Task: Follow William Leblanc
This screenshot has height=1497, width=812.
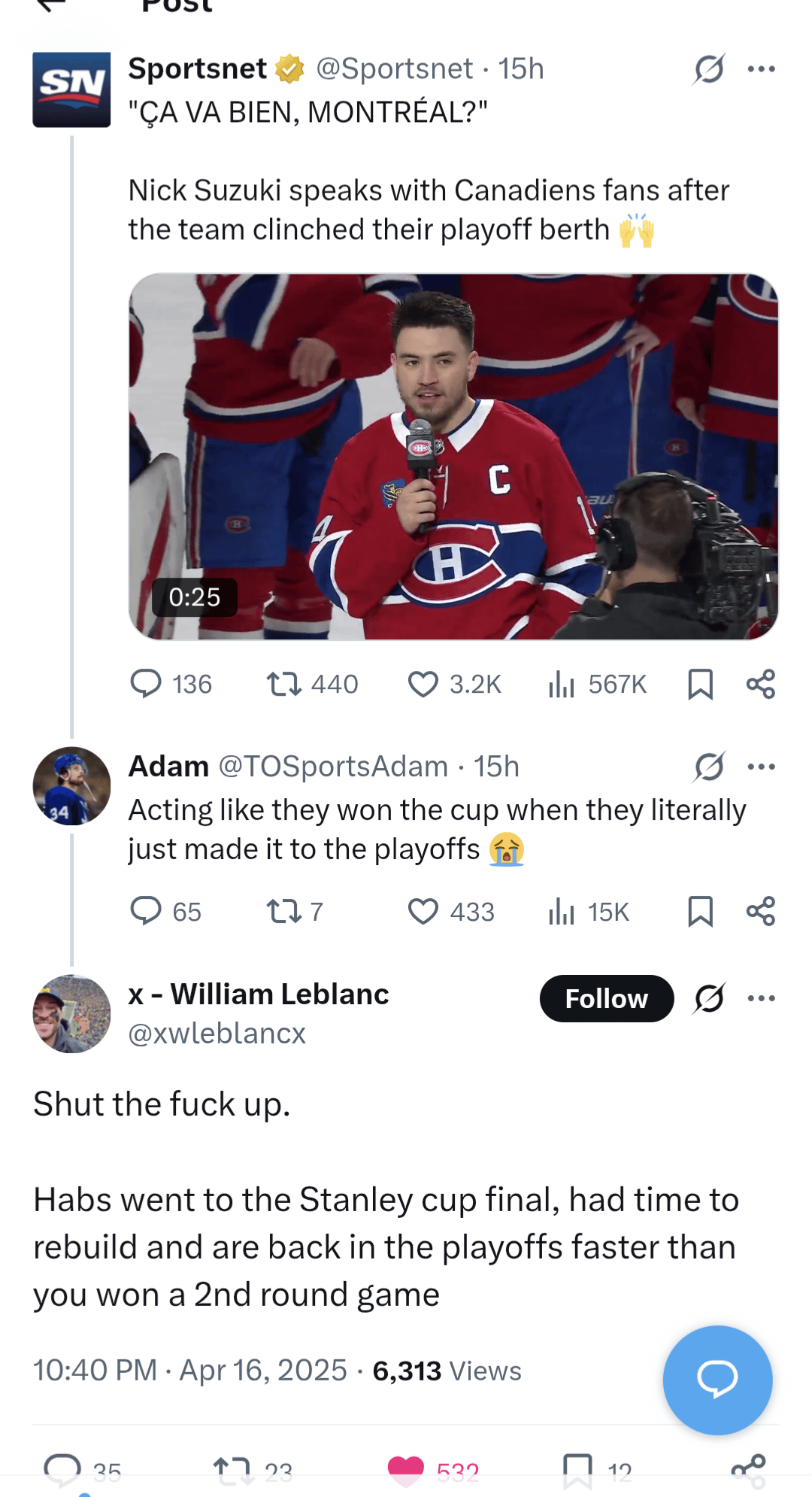Action: [x=606, y=998]
